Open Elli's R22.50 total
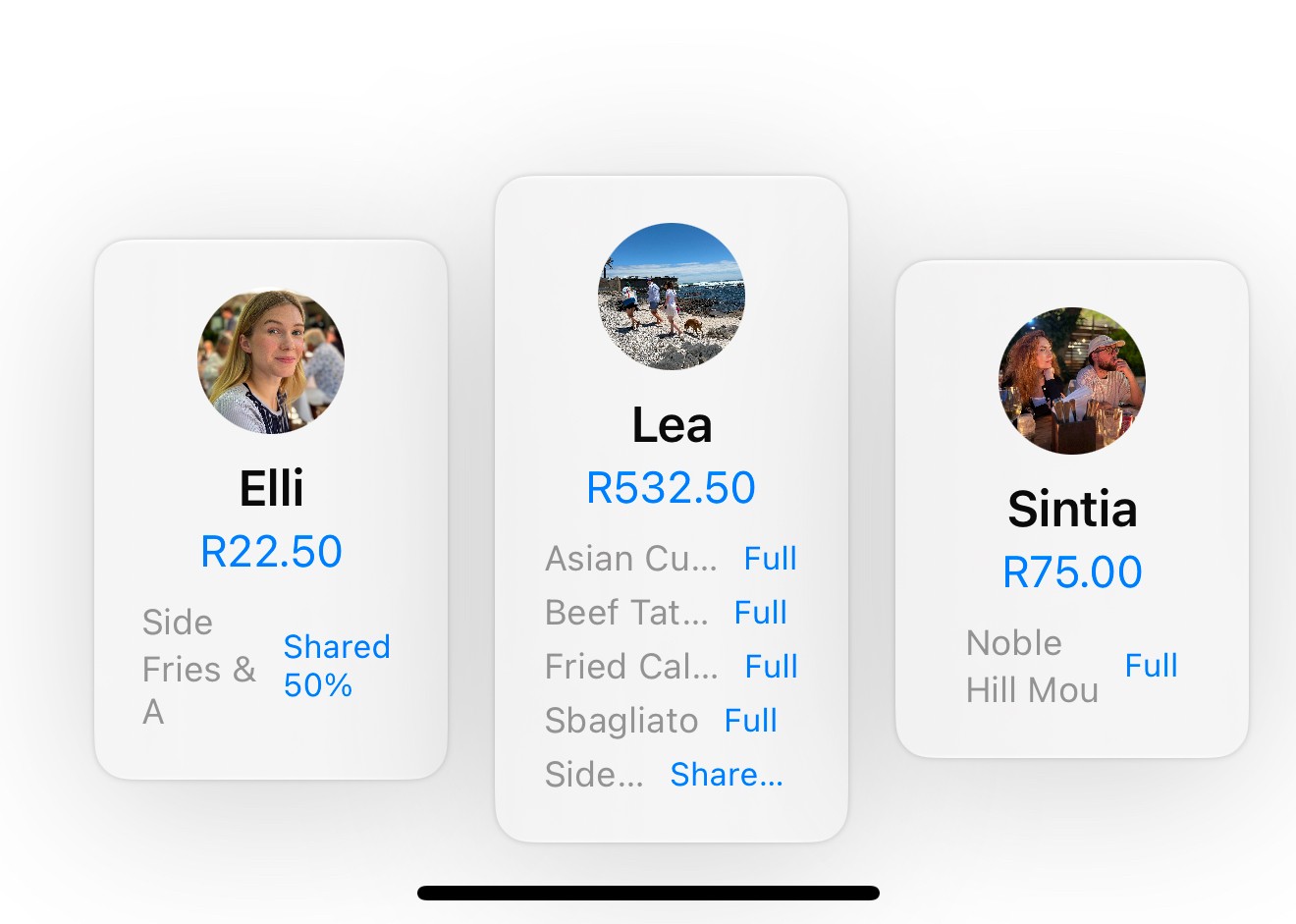The height and width of the screenshot is (924, 1296). pyautogui.click(x=271, y=552)
